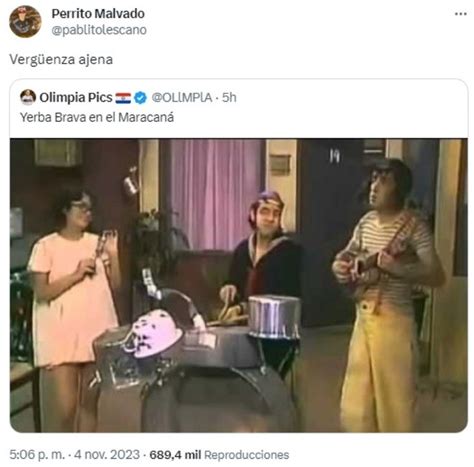474x467 pixels.
Task: Click the blue verified badge
Action: [140, 98]
